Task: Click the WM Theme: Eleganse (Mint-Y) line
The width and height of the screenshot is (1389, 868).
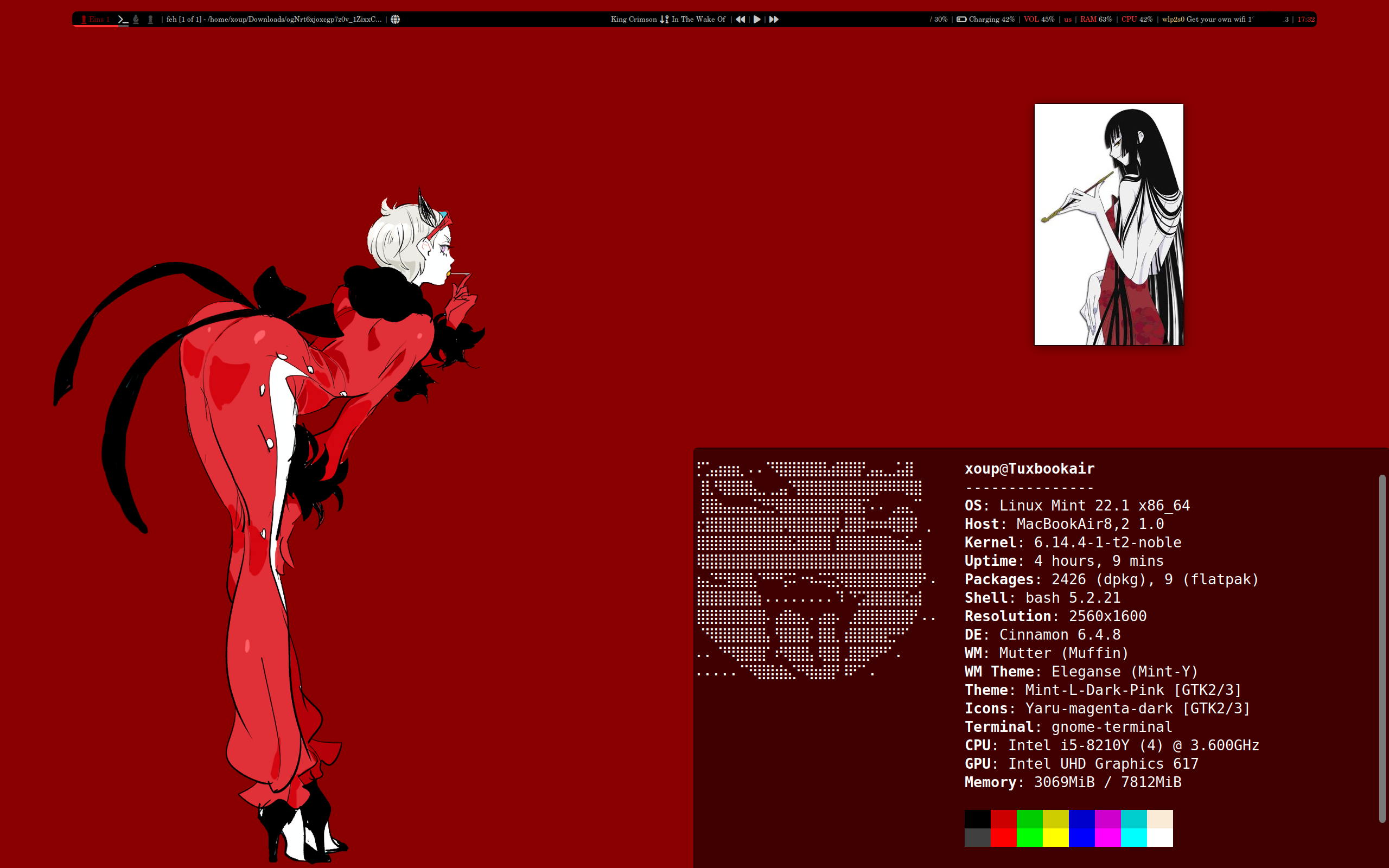Action: click(1081, 671)
